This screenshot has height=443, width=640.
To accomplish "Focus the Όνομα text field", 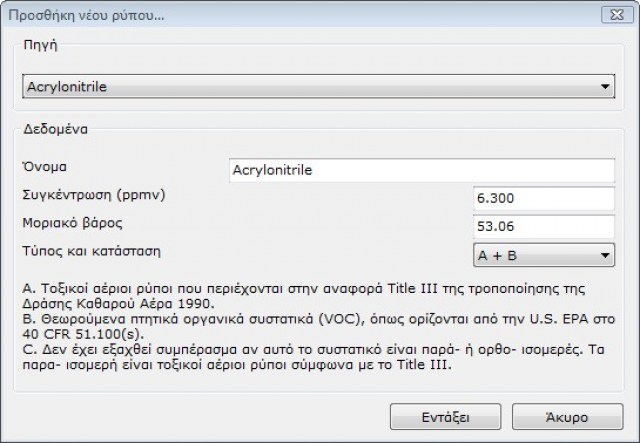I will pos(420,170).
